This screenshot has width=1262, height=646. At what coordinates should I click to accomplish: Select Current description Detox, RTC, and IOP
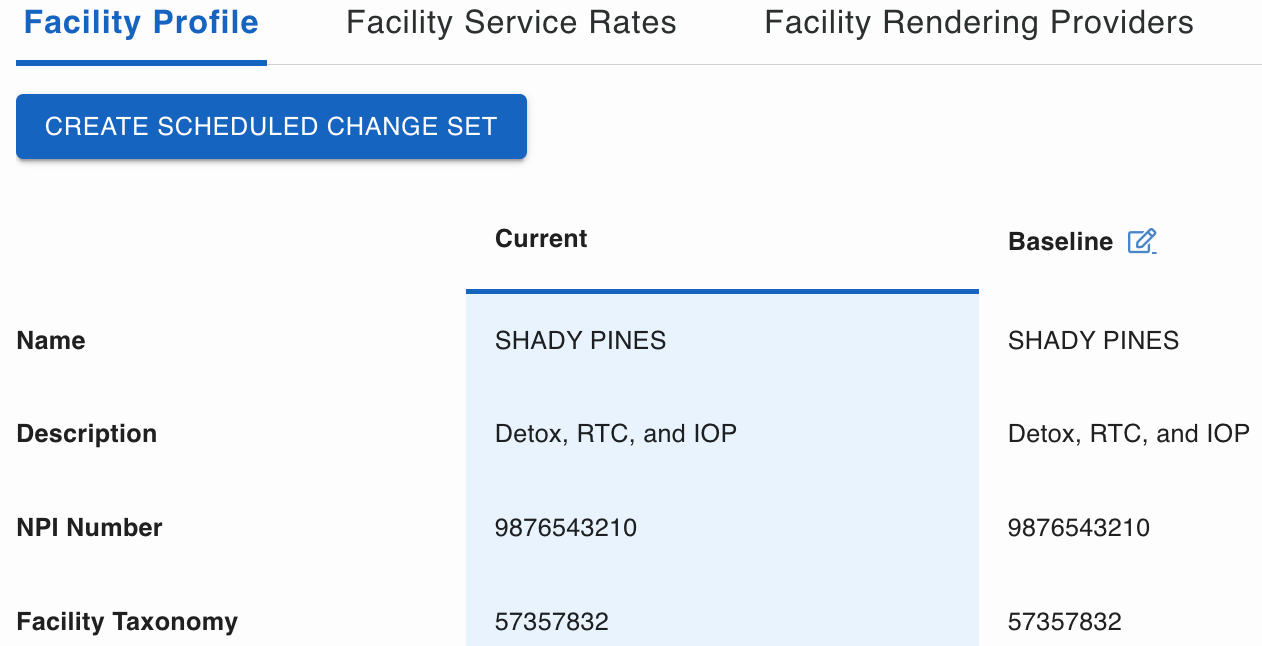pyautogui.click(x=615, y=434)
